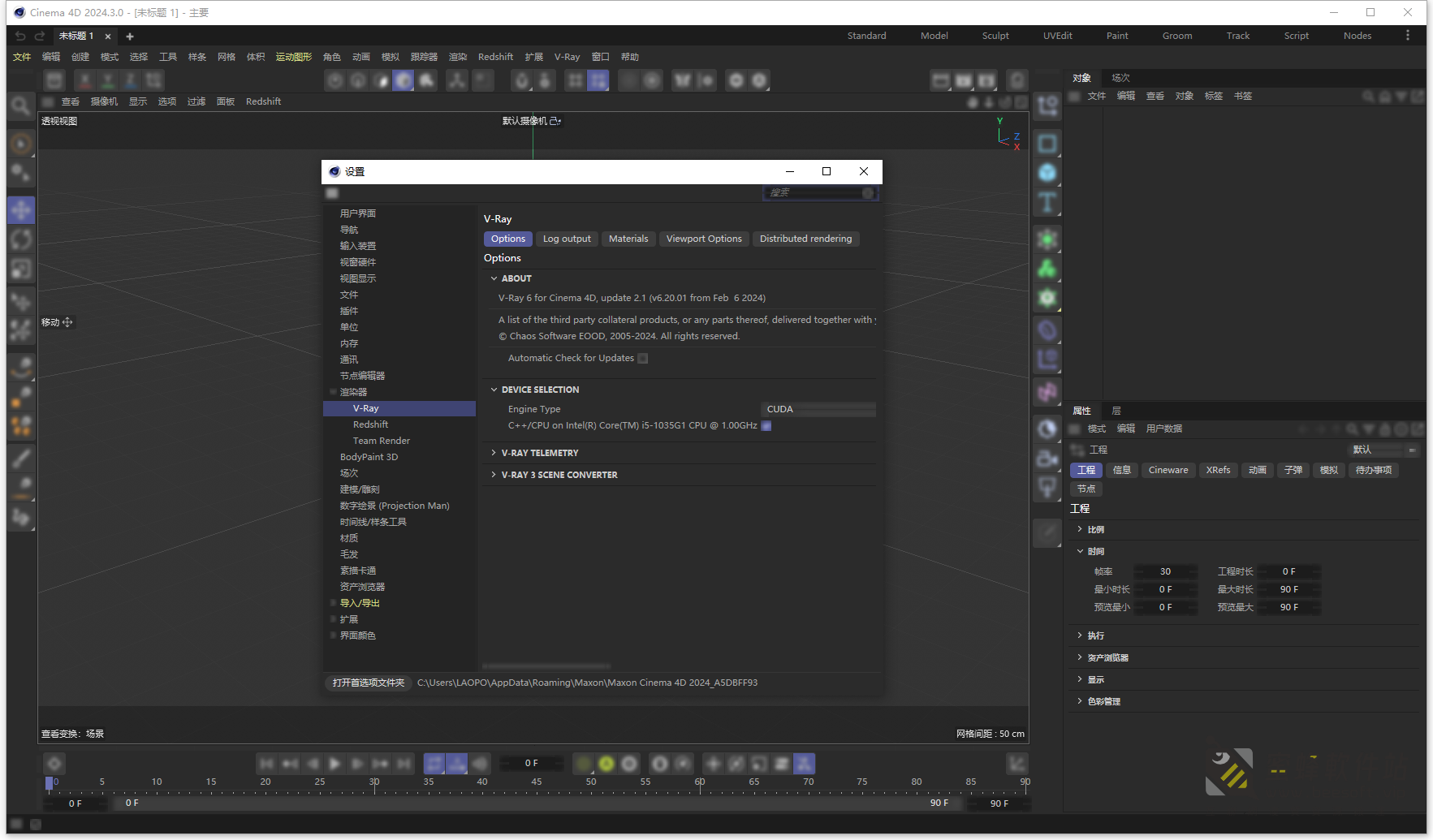Select 用户界面 in preferences list
The width and height of the screenshot is (1433, 840).
[358, 213]
